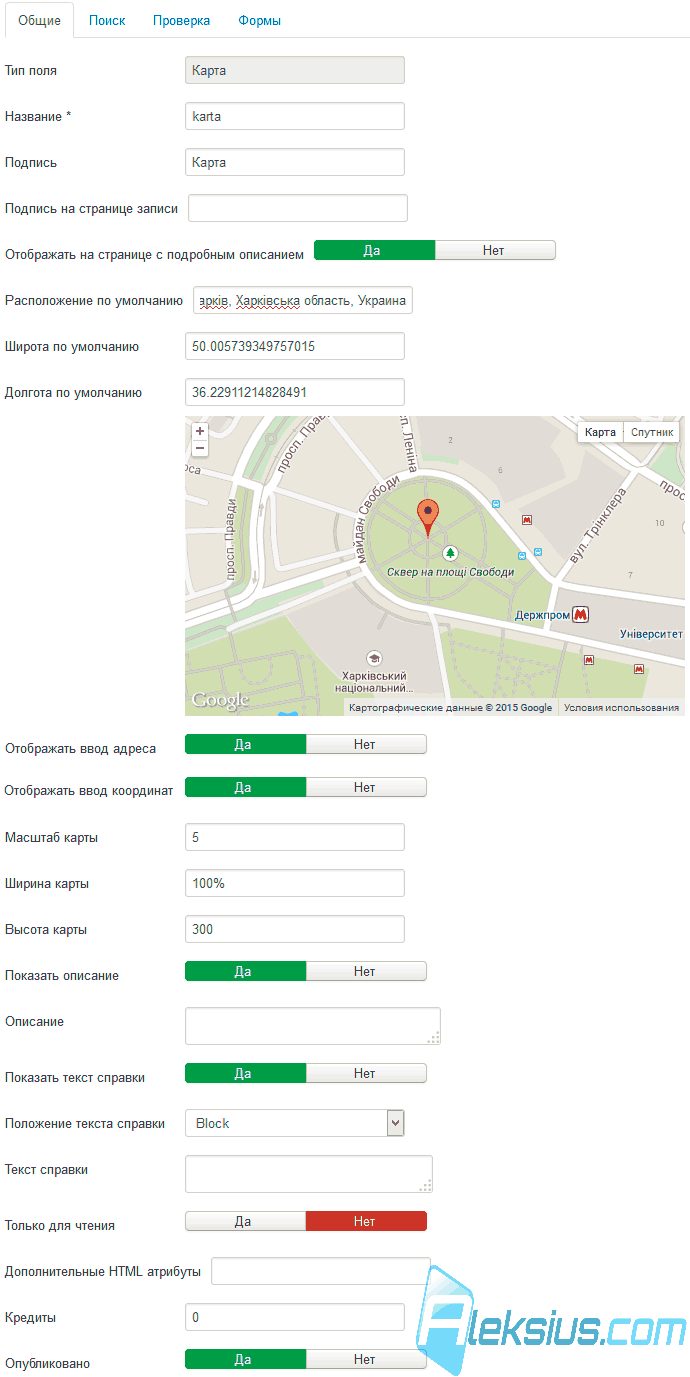This screenshot has width=690, height=1377.
Task: Zoom out of the map with minus icon
Action: coord(200,448)
